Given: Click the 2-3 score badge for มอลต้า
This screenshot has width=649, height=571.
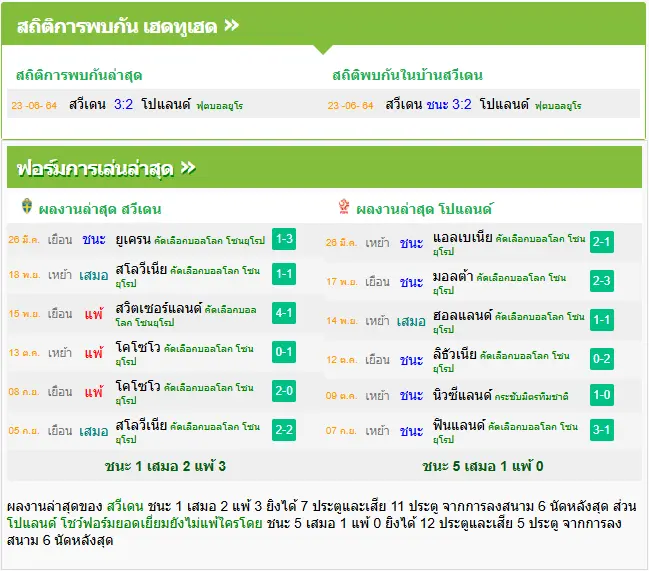Looking at the screenshot, I should click(x=601, y=281).
